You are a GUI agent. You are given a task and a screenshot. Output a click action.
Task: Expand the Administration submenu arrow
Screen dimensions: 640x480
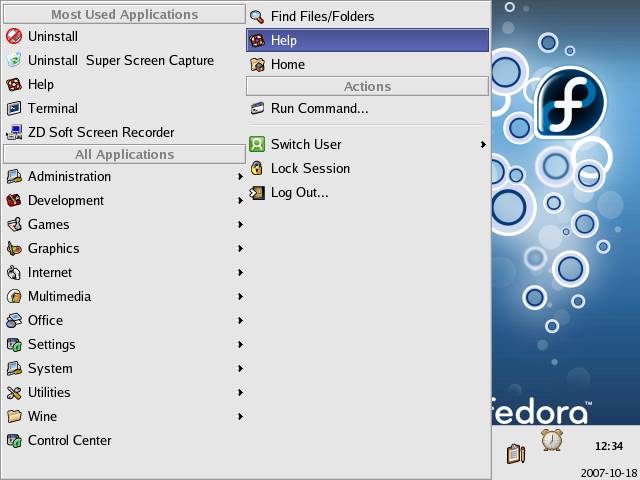[240, 177]
